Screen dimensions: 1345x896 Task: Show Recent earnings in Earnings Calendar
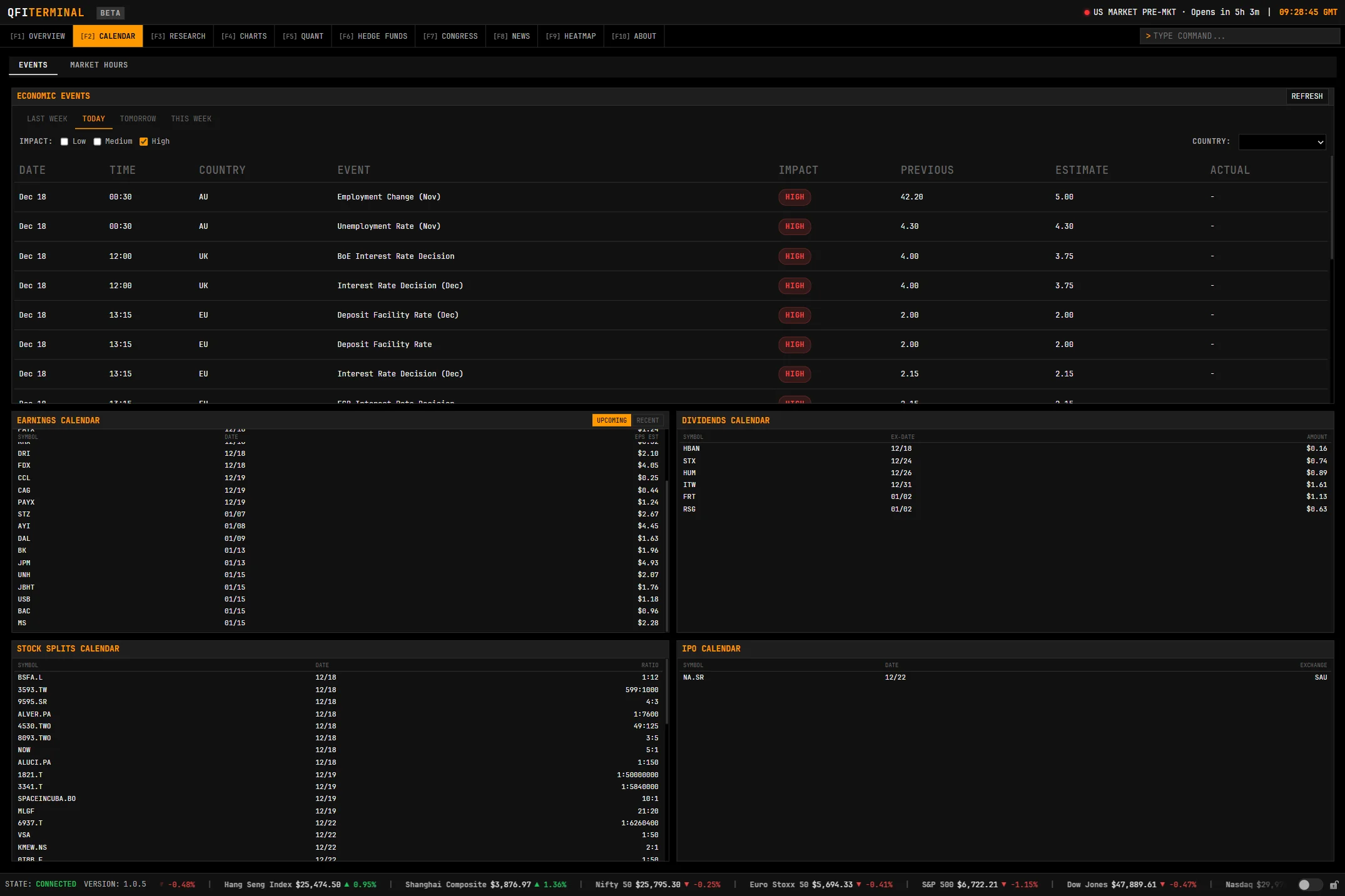pyautogui.click(x=647, y=421)
